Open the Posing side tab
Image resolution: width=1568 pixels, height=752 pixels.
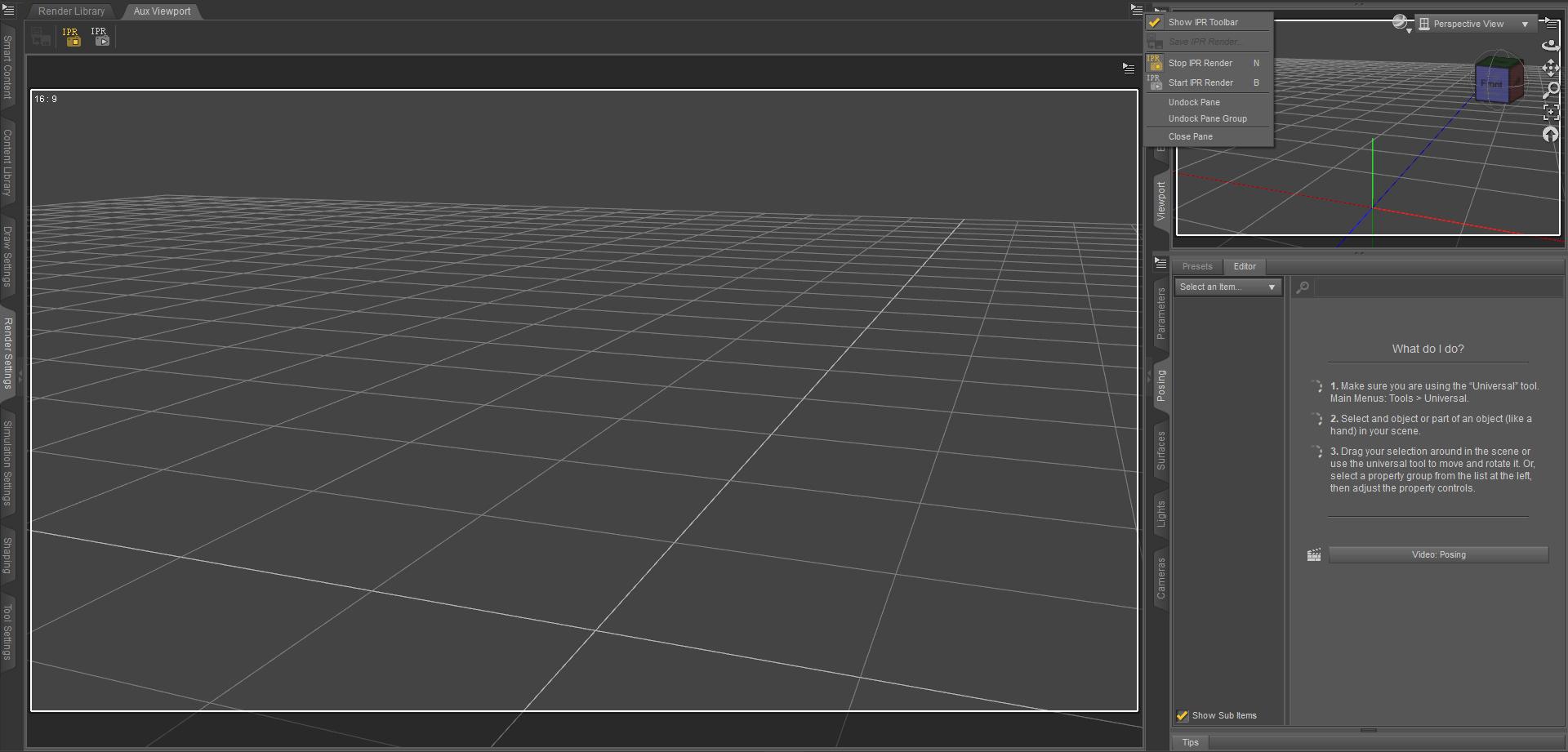coord(1160,385)
